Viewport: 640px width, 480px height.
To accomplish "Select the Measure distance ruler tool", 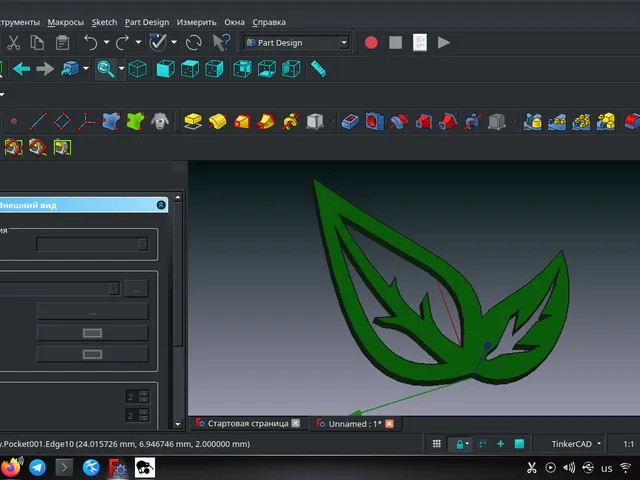I will 318,69.
